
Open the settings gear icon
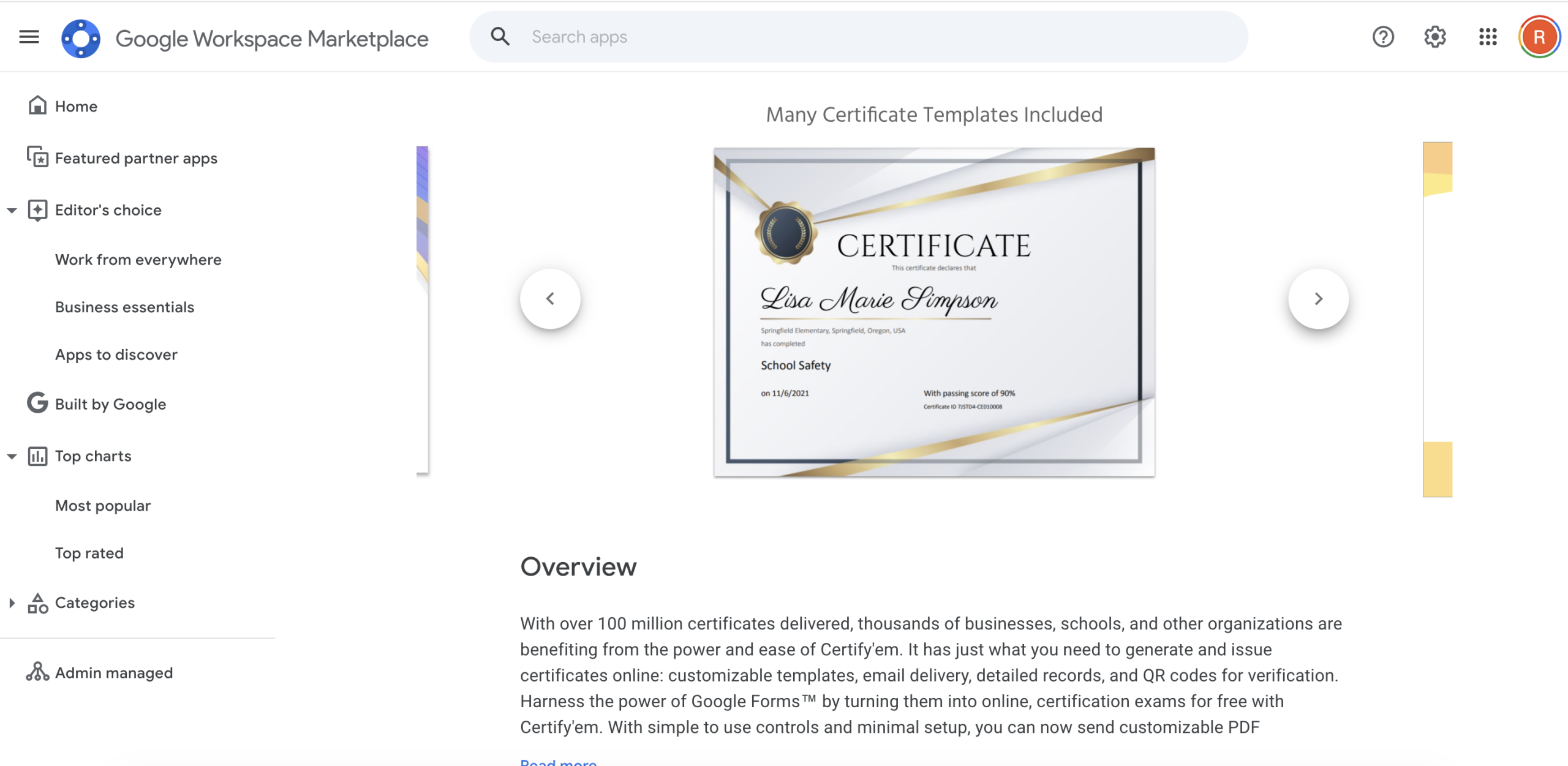[1435, 37]
